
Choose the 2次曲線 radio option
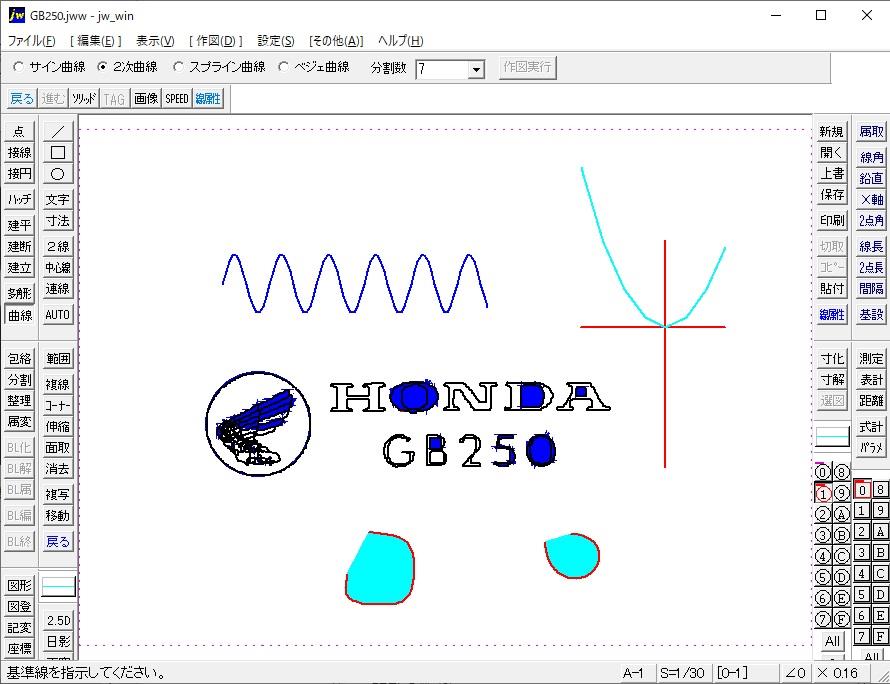[x=127, y=67]
